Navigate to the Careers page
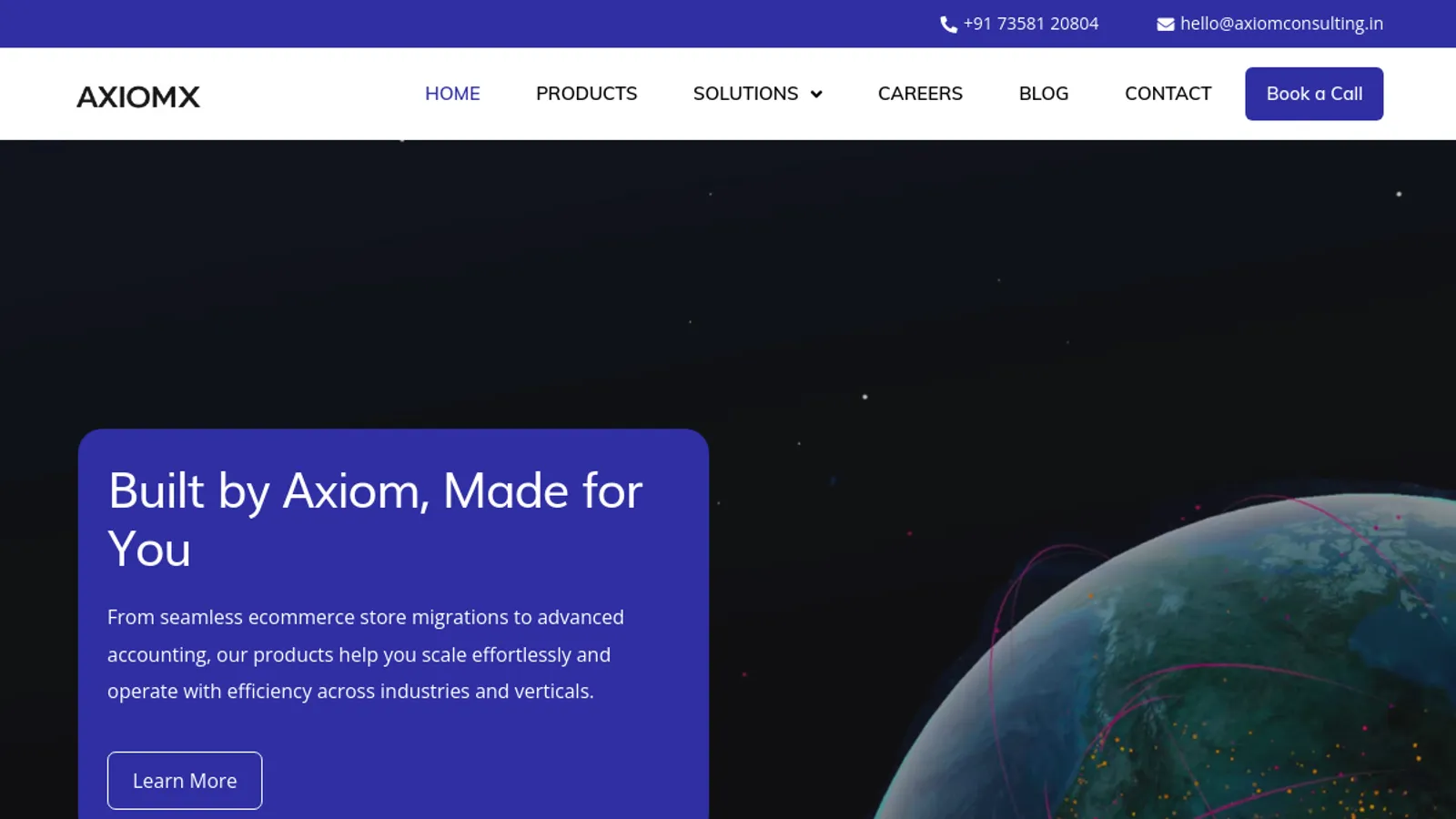This screenshot has height=819, width=1456. pos(920,94)
